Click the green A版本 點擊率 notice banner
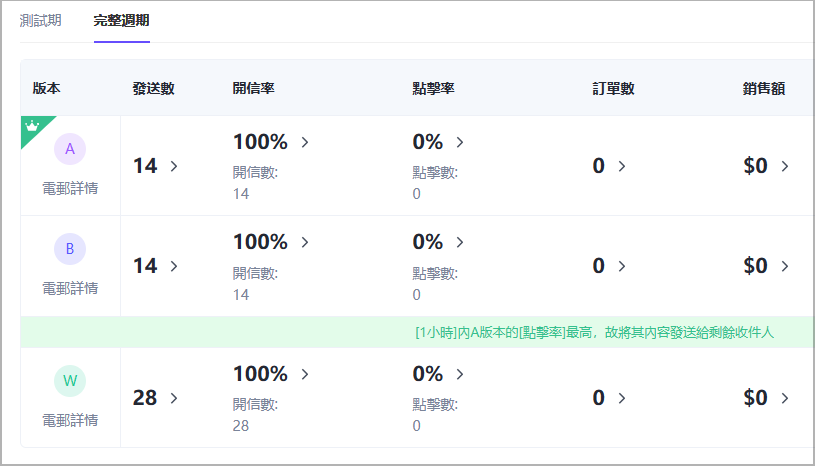 click(x=594, y=332)
